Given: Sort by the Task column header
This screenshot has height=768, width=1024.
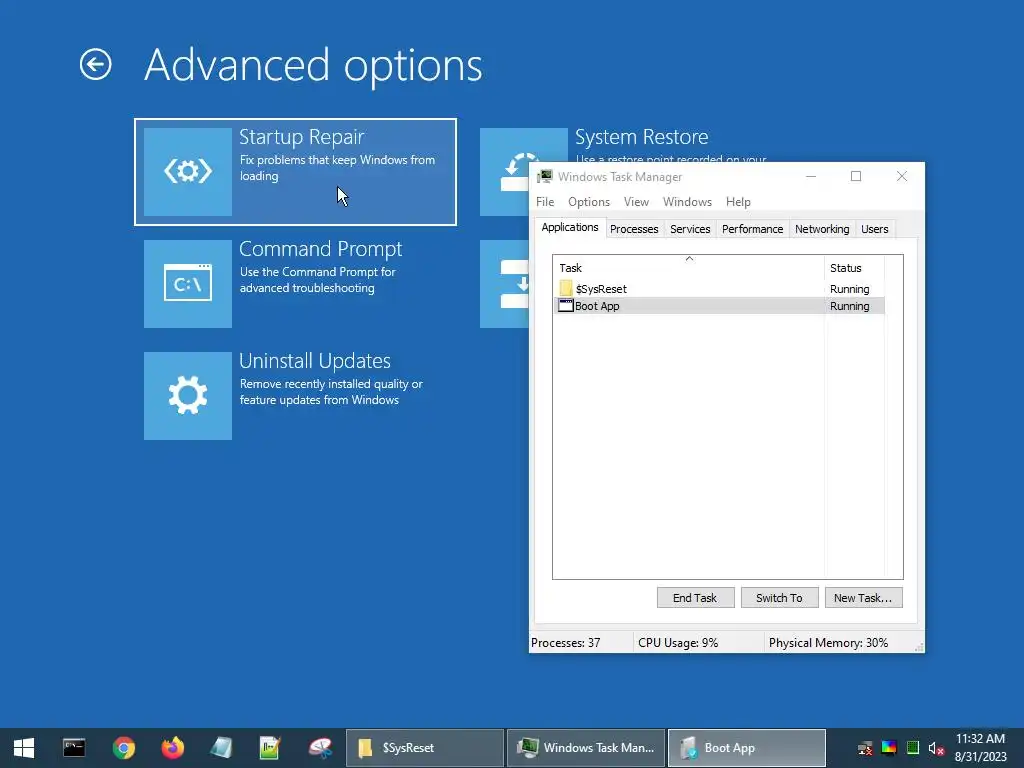Looking at the screenshot, I should click(x=688, y=268).
